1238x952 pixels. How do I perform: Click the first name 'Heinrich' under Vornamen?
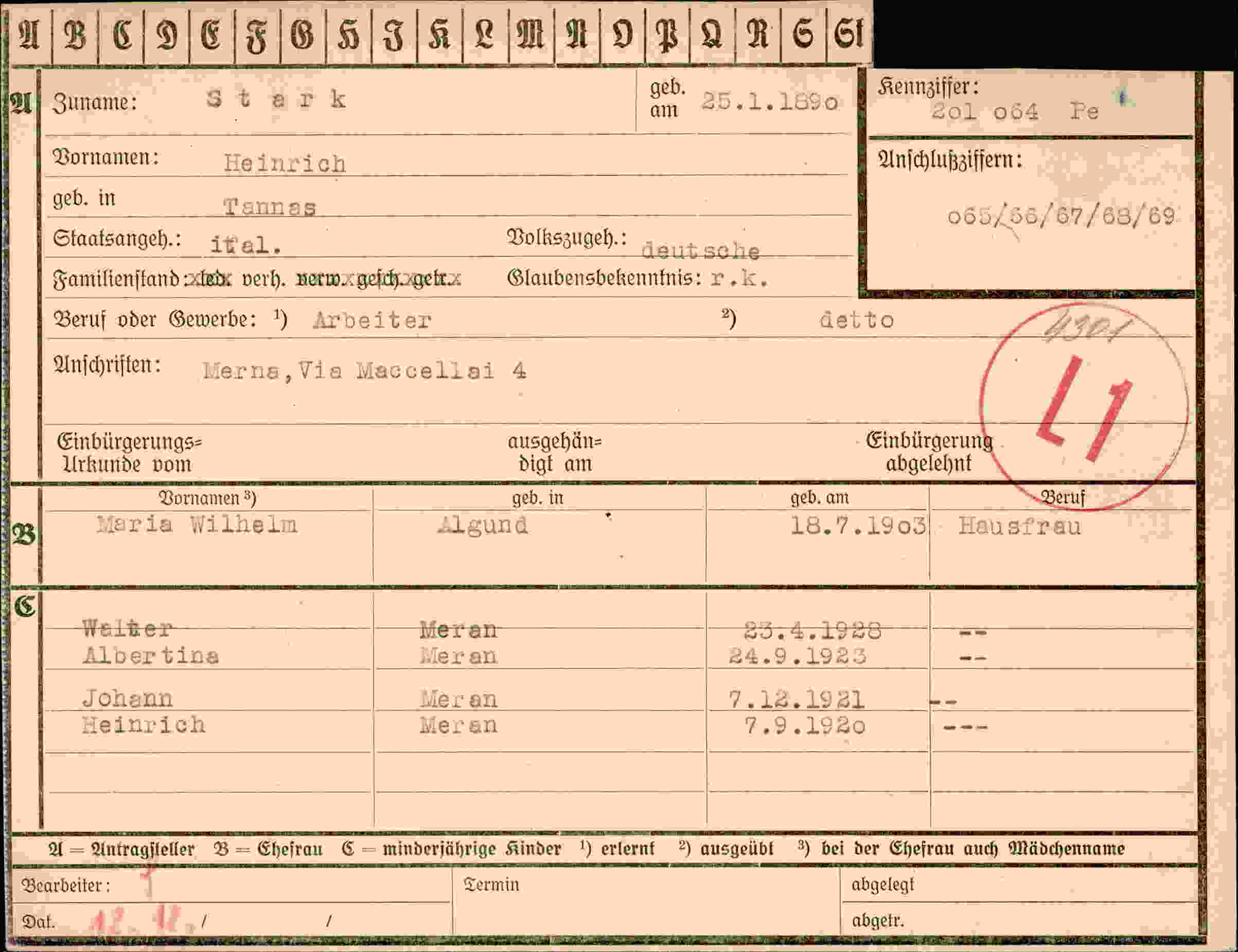pyautogui.click(x=285, y=164)
